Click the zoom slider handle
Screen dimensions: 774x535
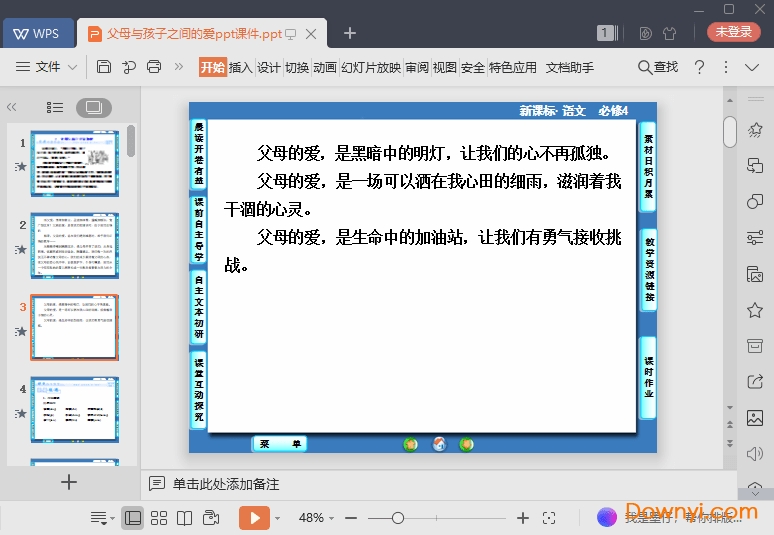coord(398,517)
